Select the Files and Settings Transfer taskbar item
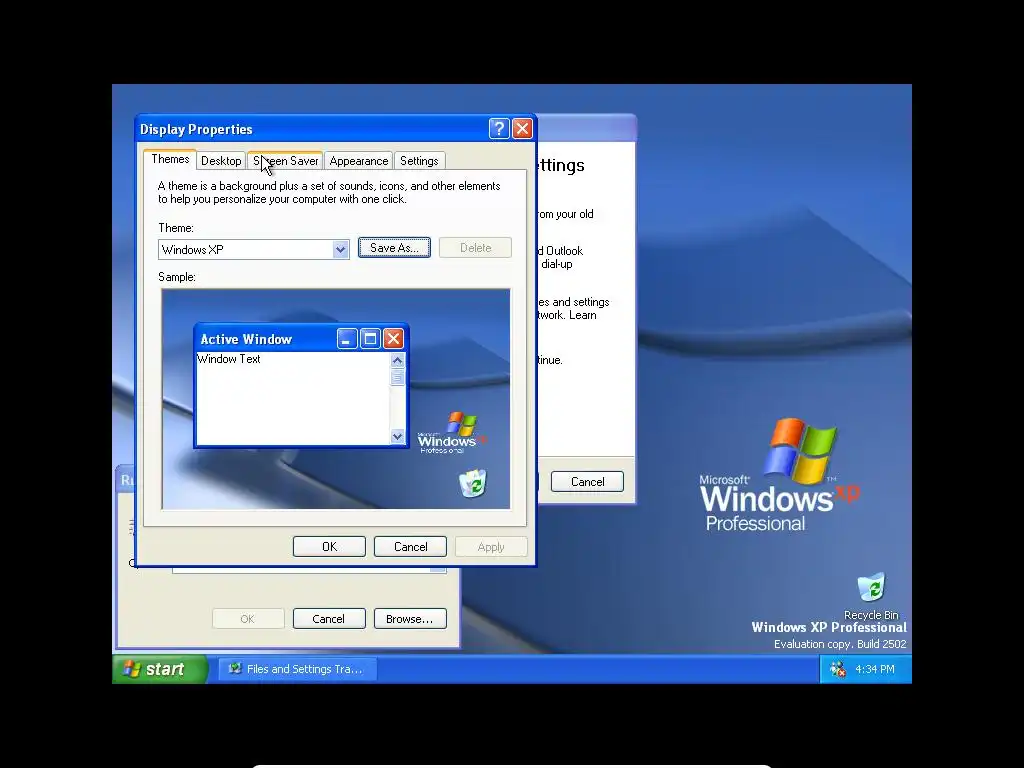Viewport: 1024px width, 768px height. coord(297,669)
